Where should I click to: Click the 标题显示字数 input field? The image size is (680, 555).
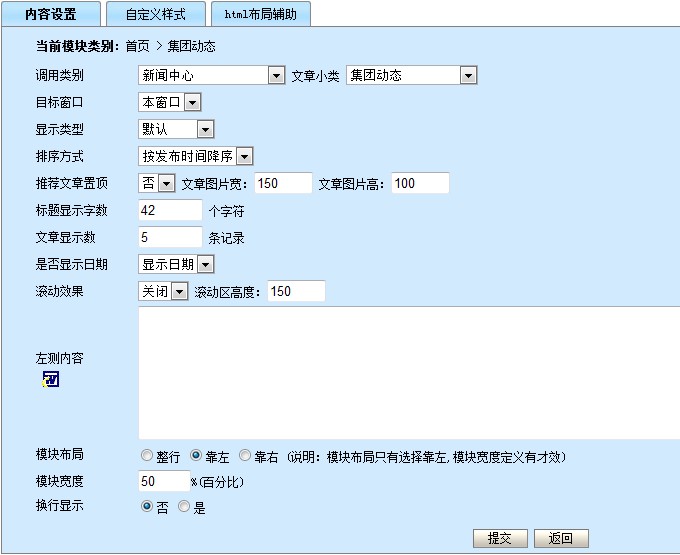(170, 210)
